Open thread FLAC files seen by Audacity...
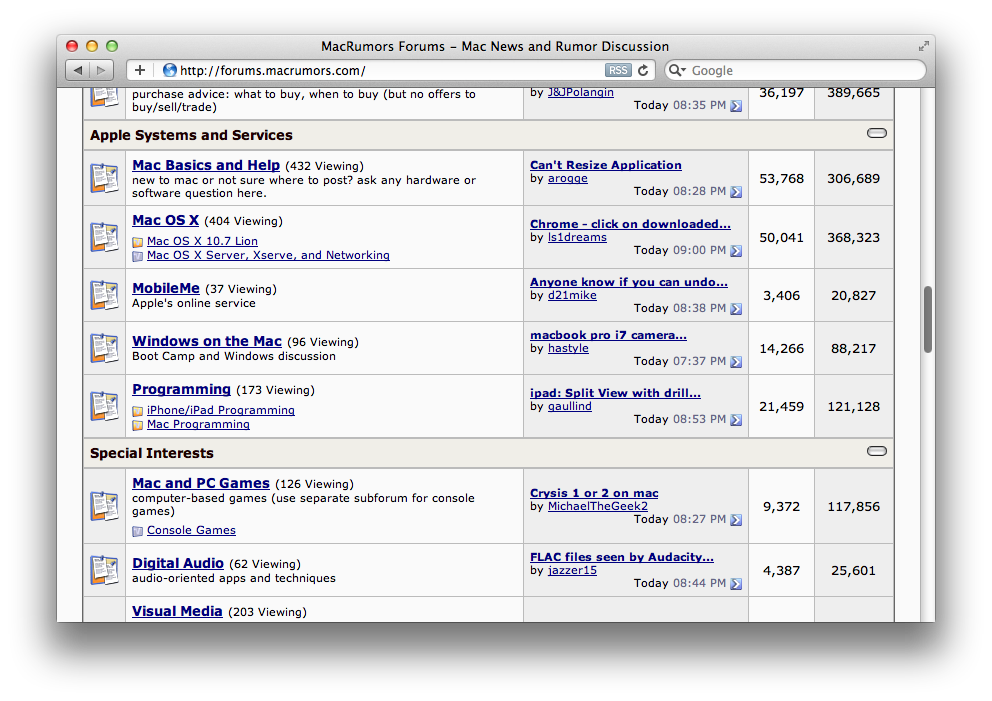 click(622, 557)
